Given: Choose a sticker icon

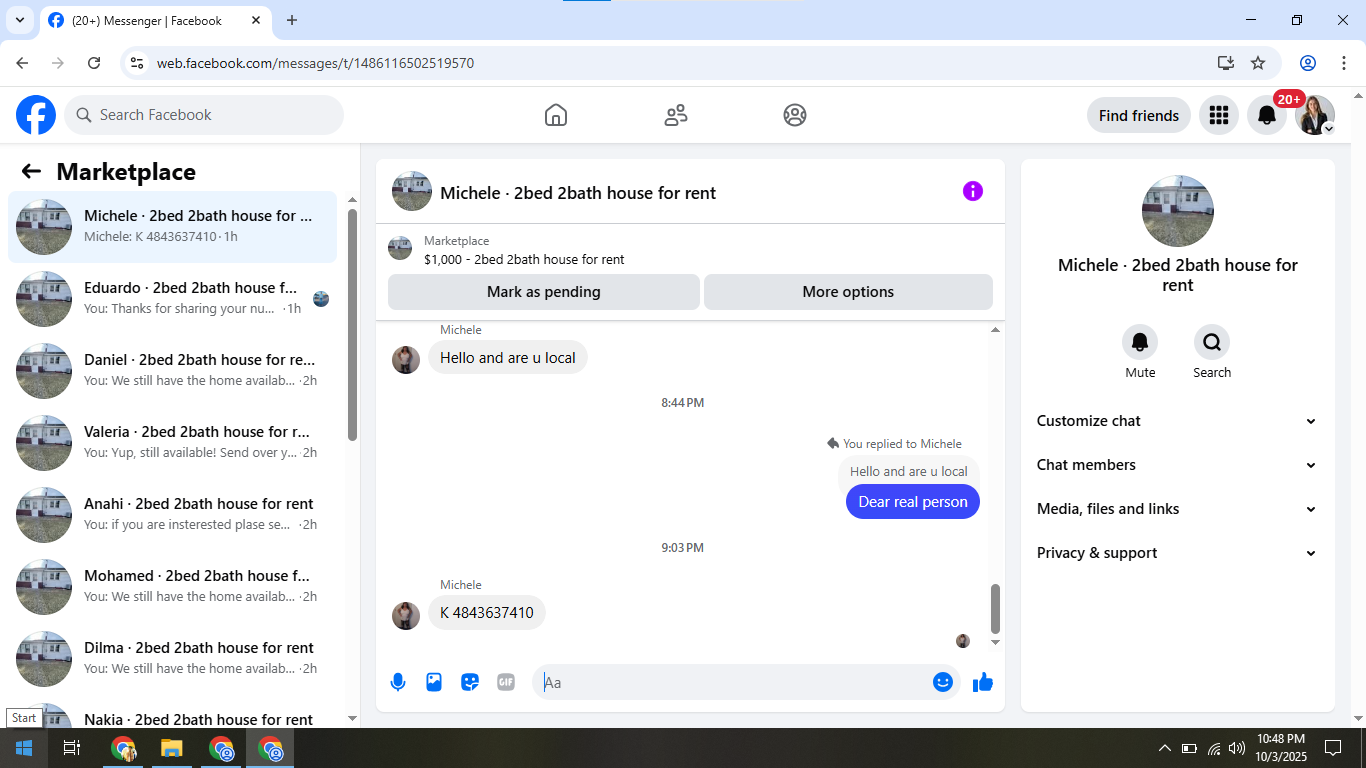Looking at the screenshot, I should (x=470, y=682).
